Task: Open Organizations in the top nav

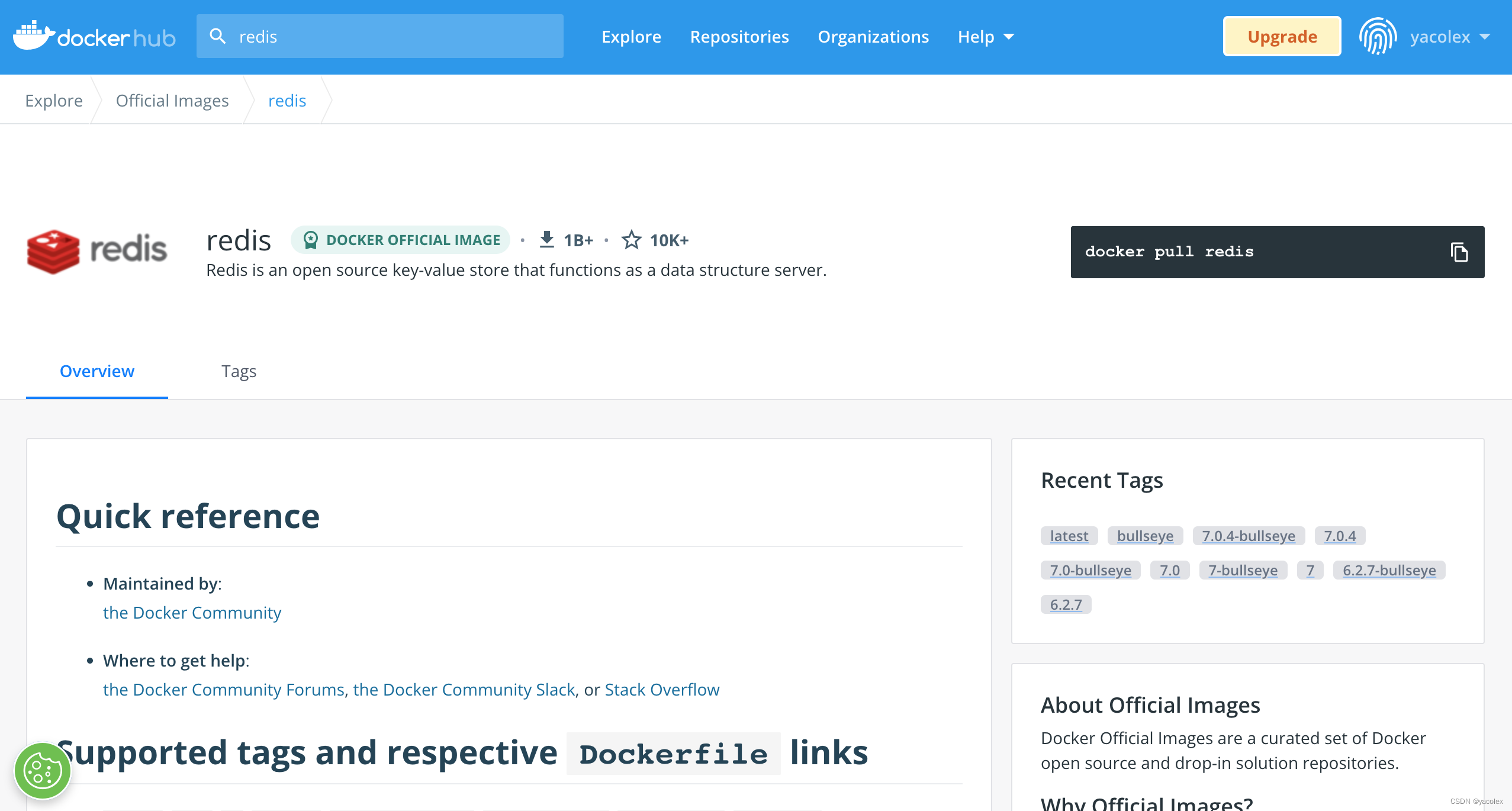Action: point(873,37)
